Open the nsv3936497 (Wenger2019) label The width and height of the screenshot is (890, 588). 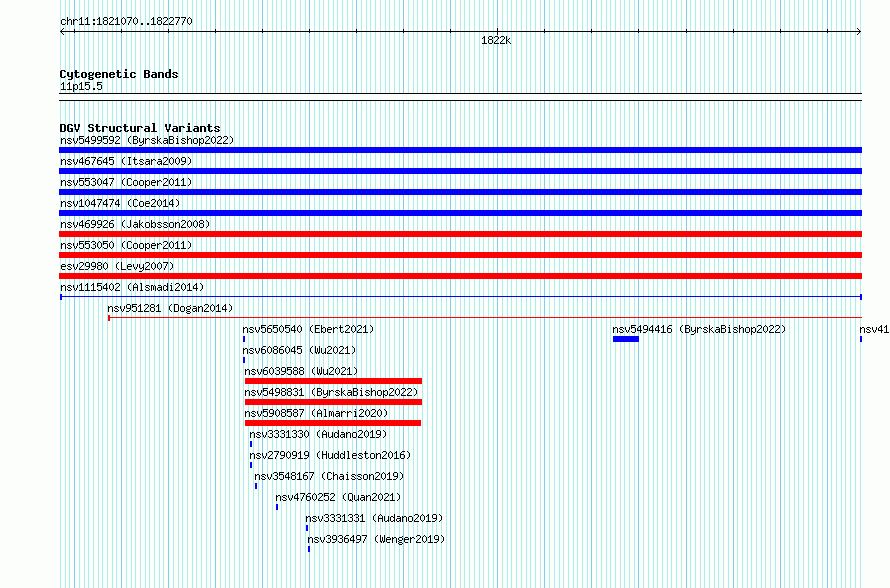(x=376, y=539)
